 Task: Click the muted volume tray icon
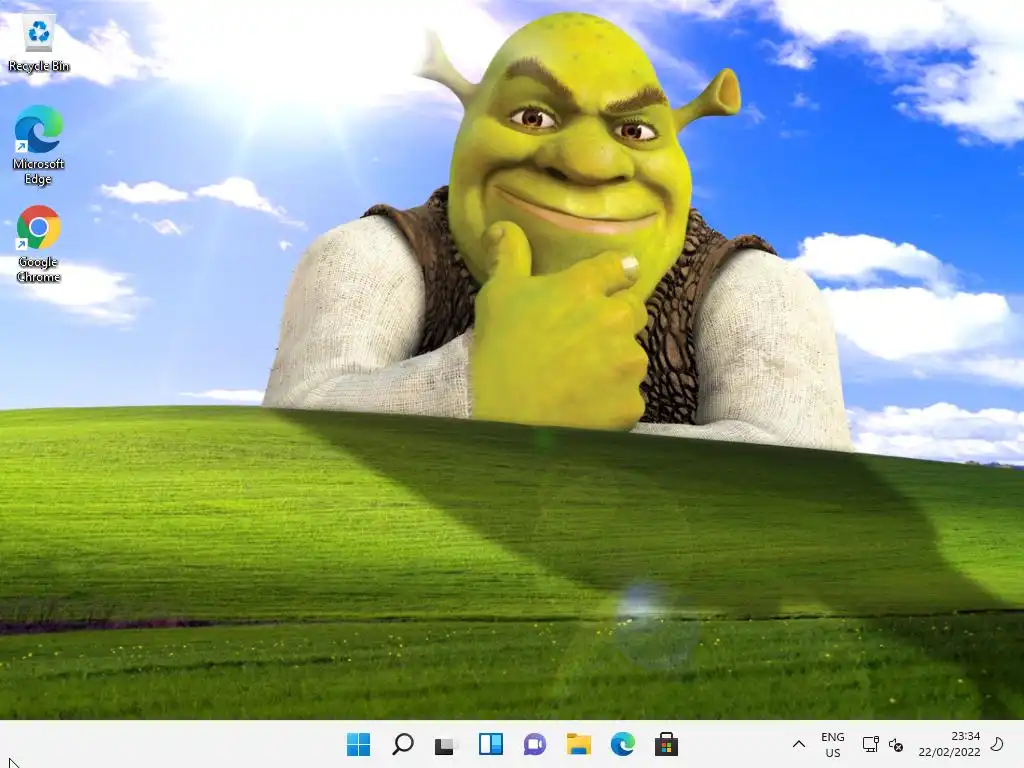pos(896,744)
